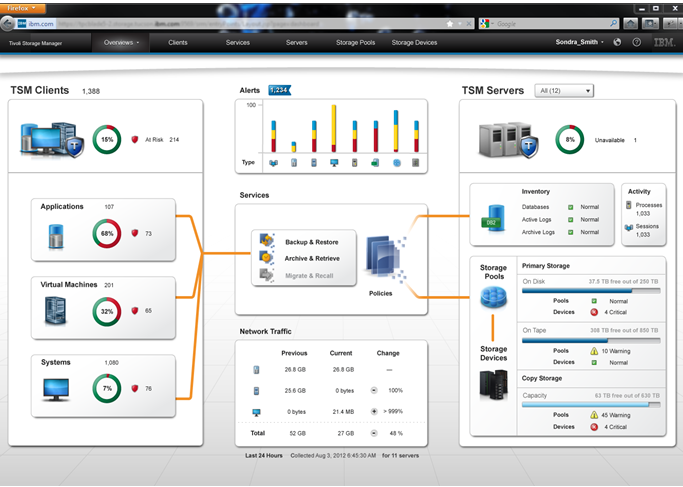Open the Storage Devices tab
The width and height of the screenshot is (683, 487).
tap(414, 43)
